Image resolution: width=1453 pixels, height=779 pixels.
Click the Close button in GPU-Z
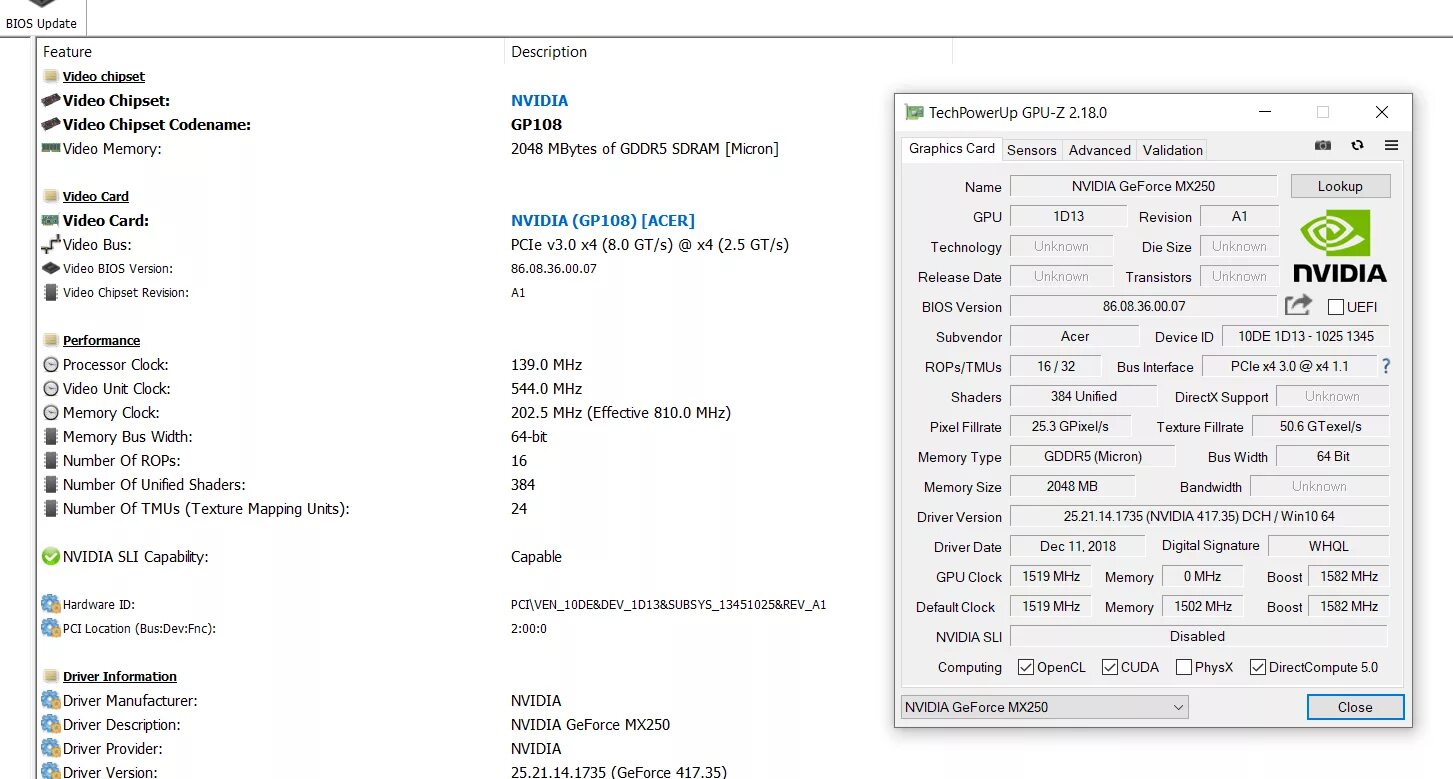pyautogui.click(x=1355, y=707)
